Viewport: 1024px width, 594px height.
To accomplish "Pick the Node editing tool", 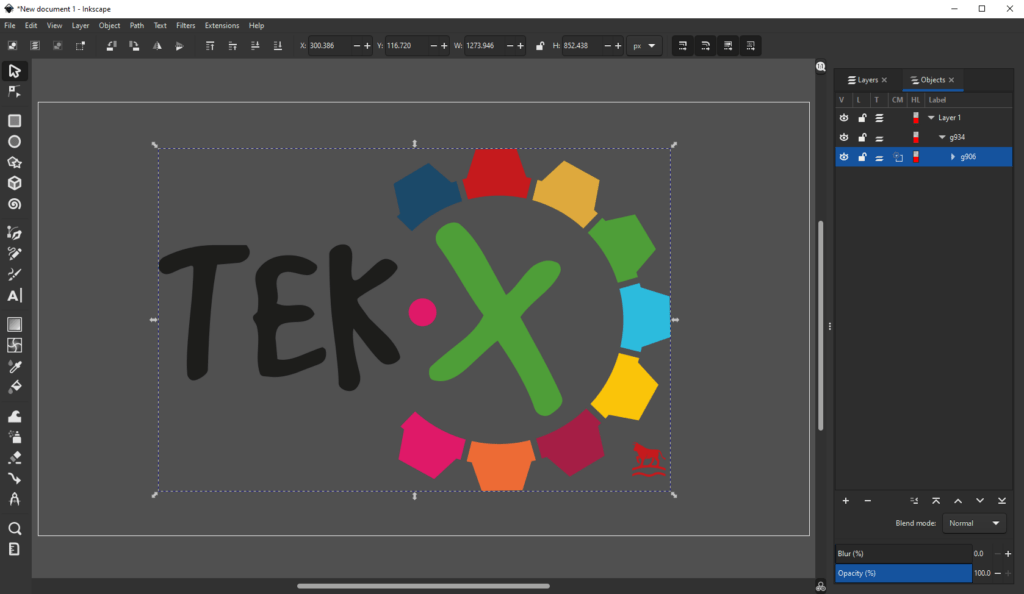I will (x=14, y=91).
